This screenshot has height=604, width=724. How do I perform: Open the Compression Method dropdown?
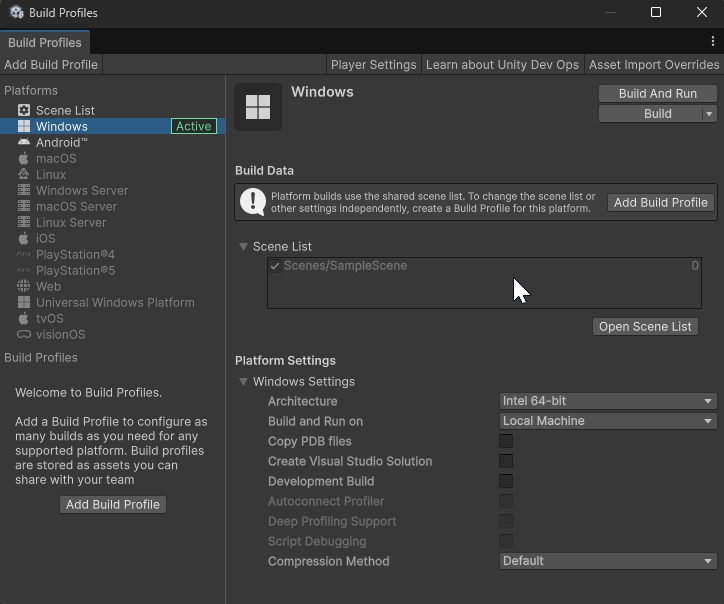(607, 561)
